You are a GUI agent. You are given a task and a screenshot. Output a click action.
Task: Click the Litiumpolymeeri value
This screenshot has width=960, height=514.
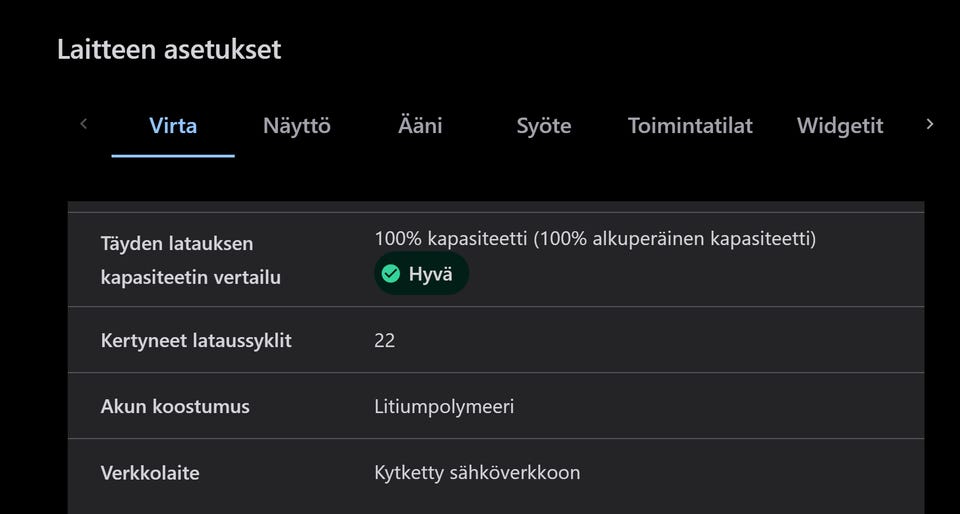coord(444,406)
